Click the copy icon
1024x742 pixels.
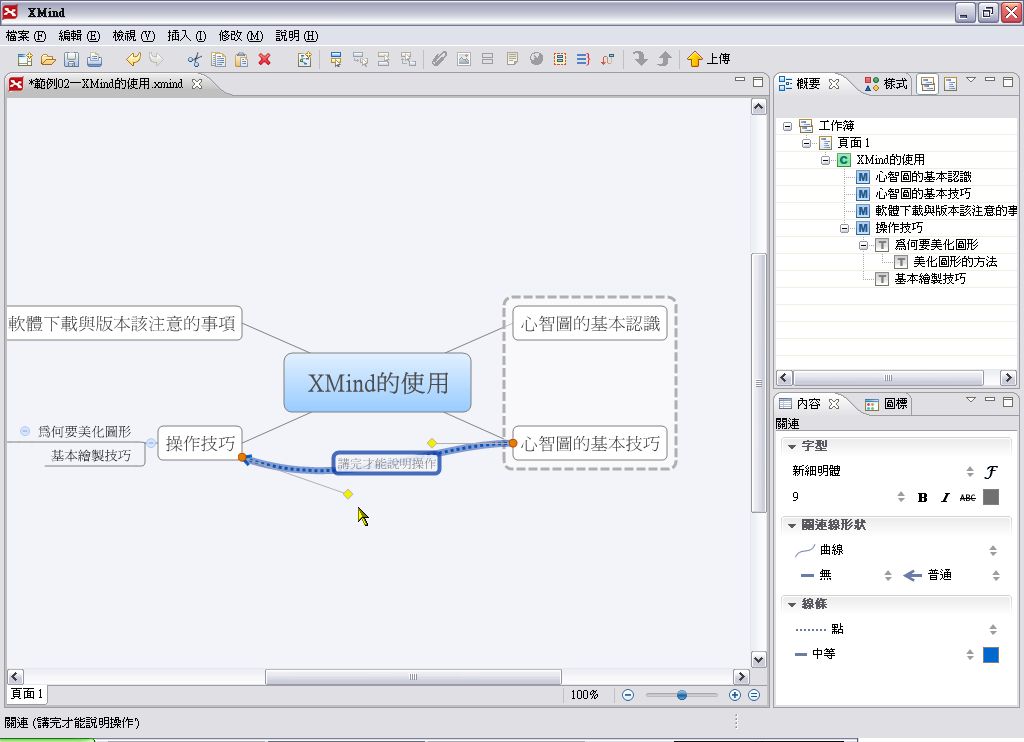[x=218, y=59]
